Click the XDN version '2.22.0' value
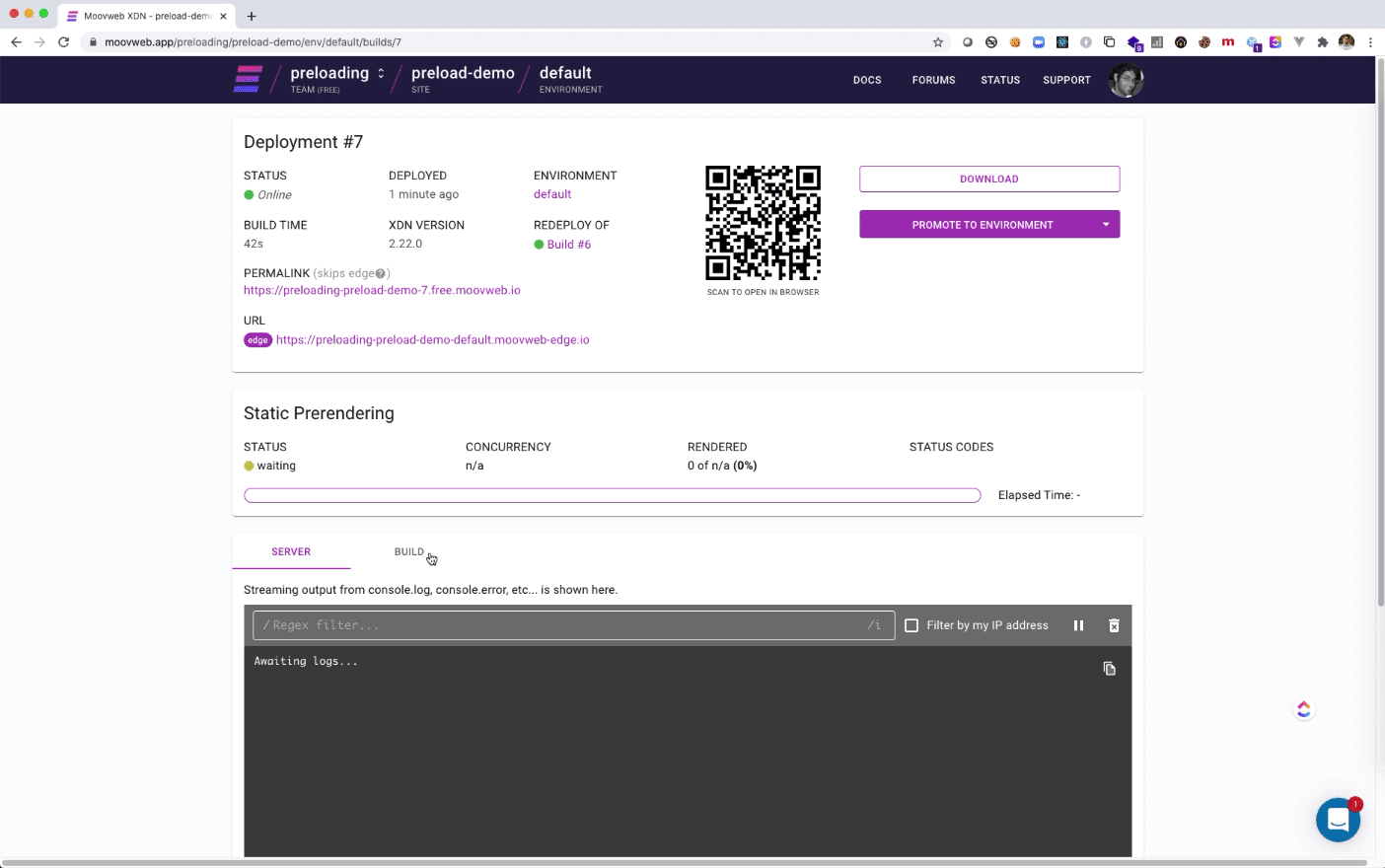This screenshot has width=1385, height=868. point(405,244)
